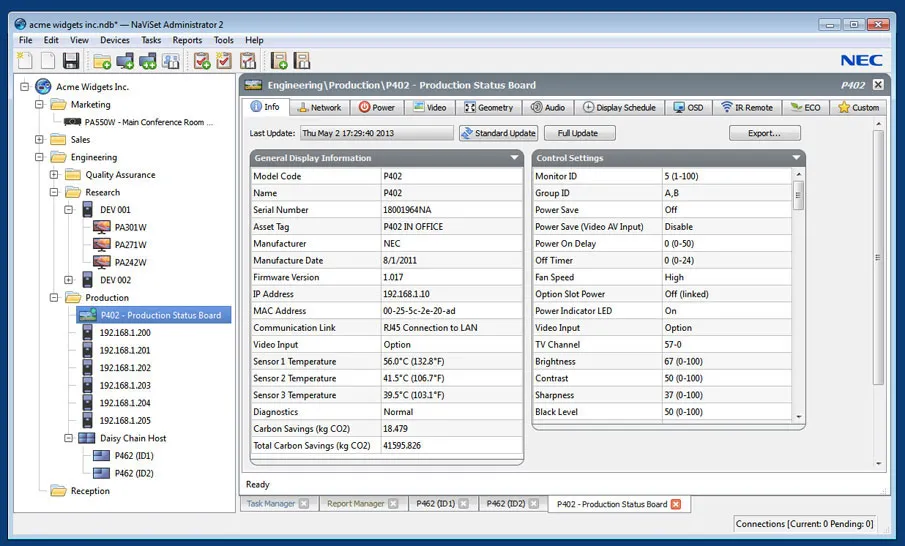The width and height of the screenshot is (905, 546).
Task: Click Control Settings scroll up arrow
Action: pos(799,174)
